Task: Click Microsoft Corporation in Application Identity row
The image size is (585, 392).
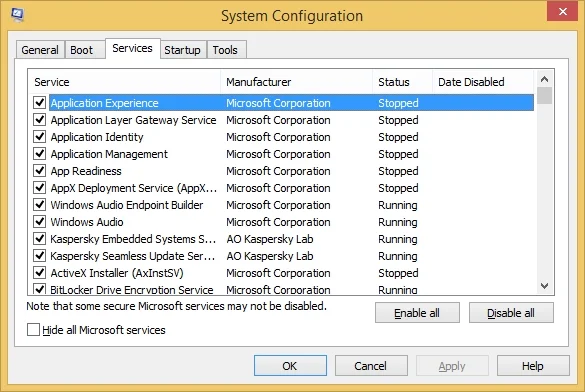Action: [x=278, y=137]
